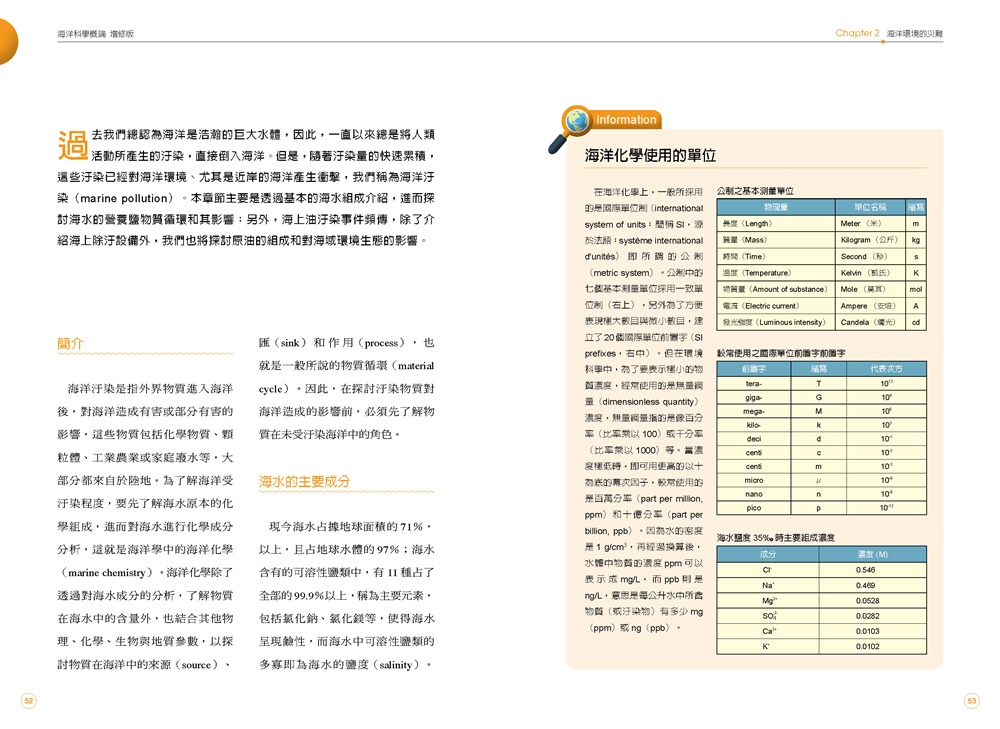
Task: Click the '海水鹽度 35‰ 時主要組成濃度' table caption
Action: [x=776, y=538]
